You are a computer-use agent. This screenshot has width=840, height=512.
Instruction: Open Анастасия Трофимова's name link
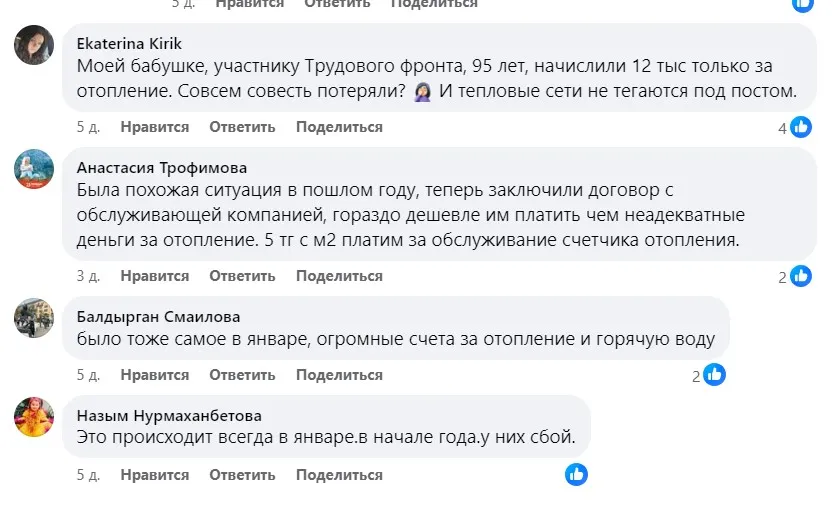161,167
